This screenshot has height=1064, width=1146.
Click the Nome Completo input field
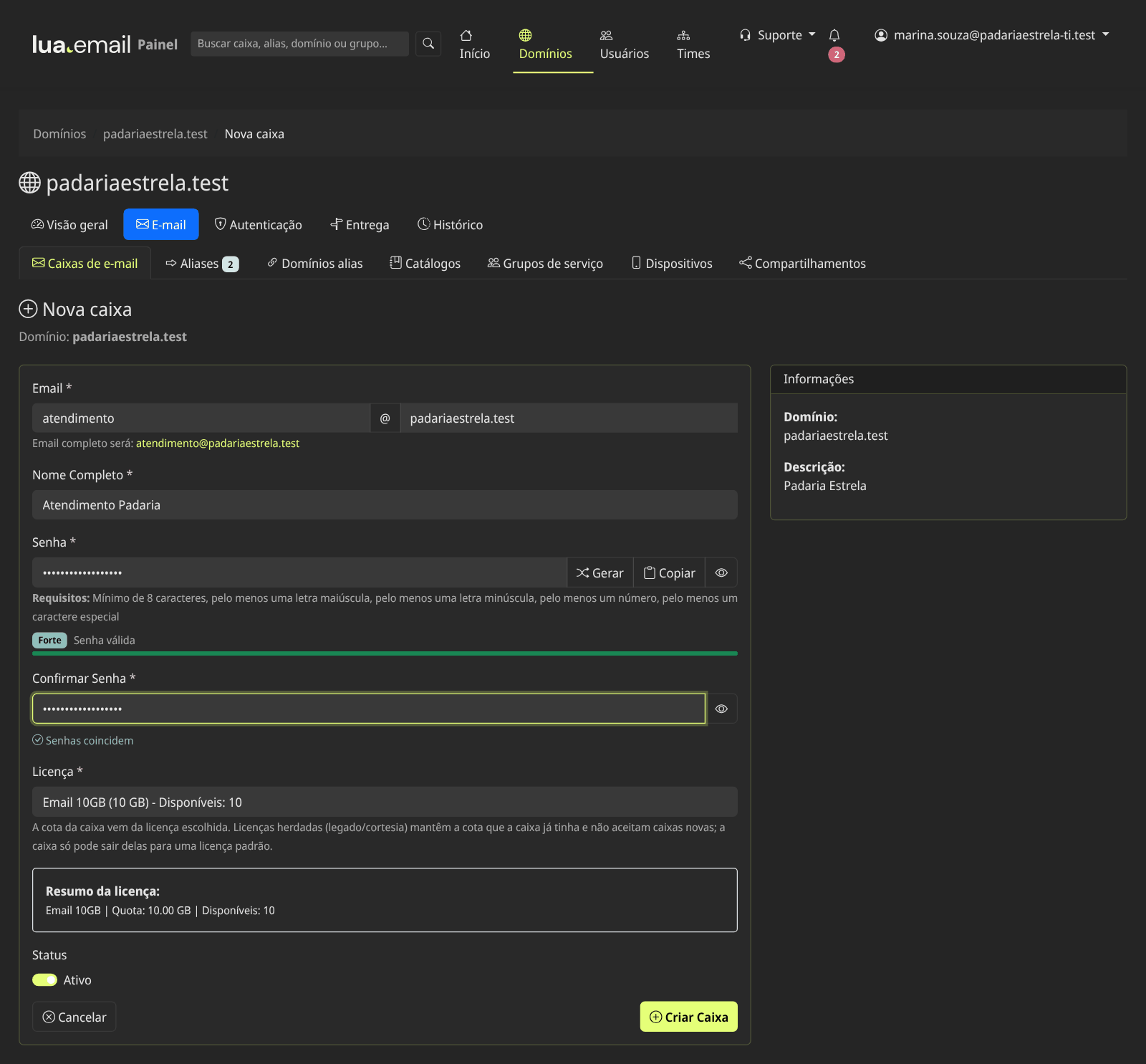pyautogui.click(x=385, y=504)
